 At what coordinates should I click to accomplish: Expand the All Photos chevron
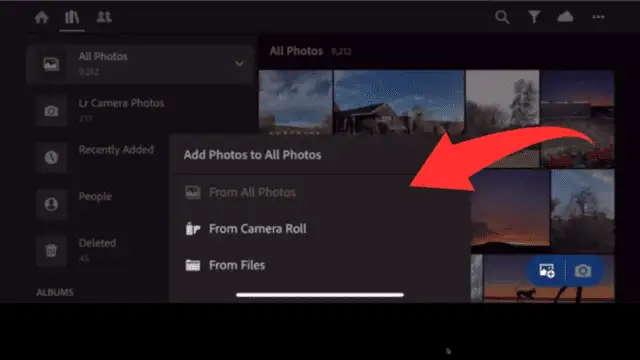pyautogui.click(x=240, y=64)
